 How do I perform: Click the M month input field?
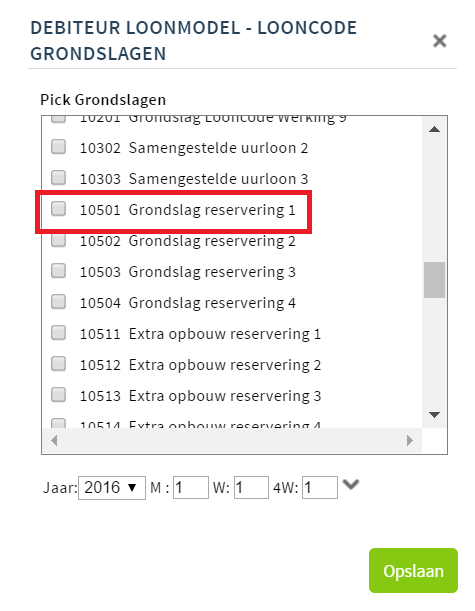191,487
